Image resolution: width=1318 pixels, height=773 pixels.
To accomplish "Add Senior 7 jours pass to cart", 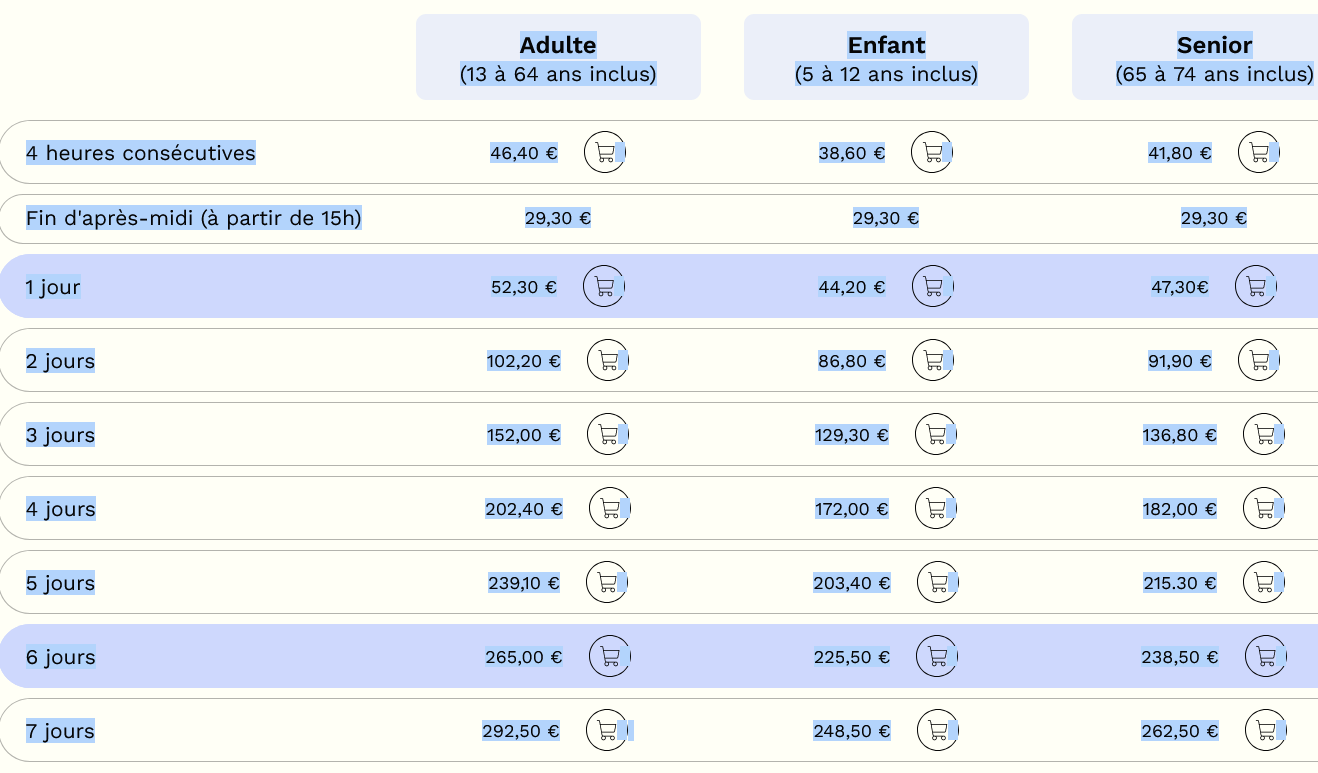I will tap(1265, 731).
